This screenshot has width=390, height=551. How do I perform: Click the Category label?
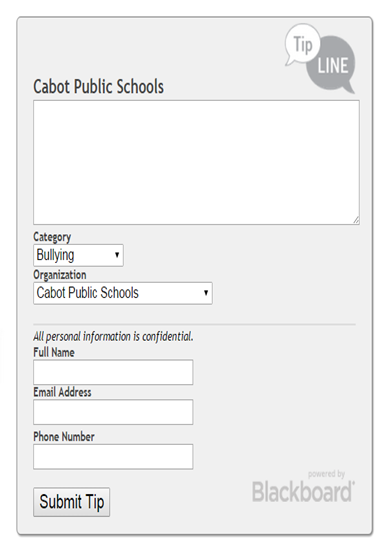pos(52,237)
